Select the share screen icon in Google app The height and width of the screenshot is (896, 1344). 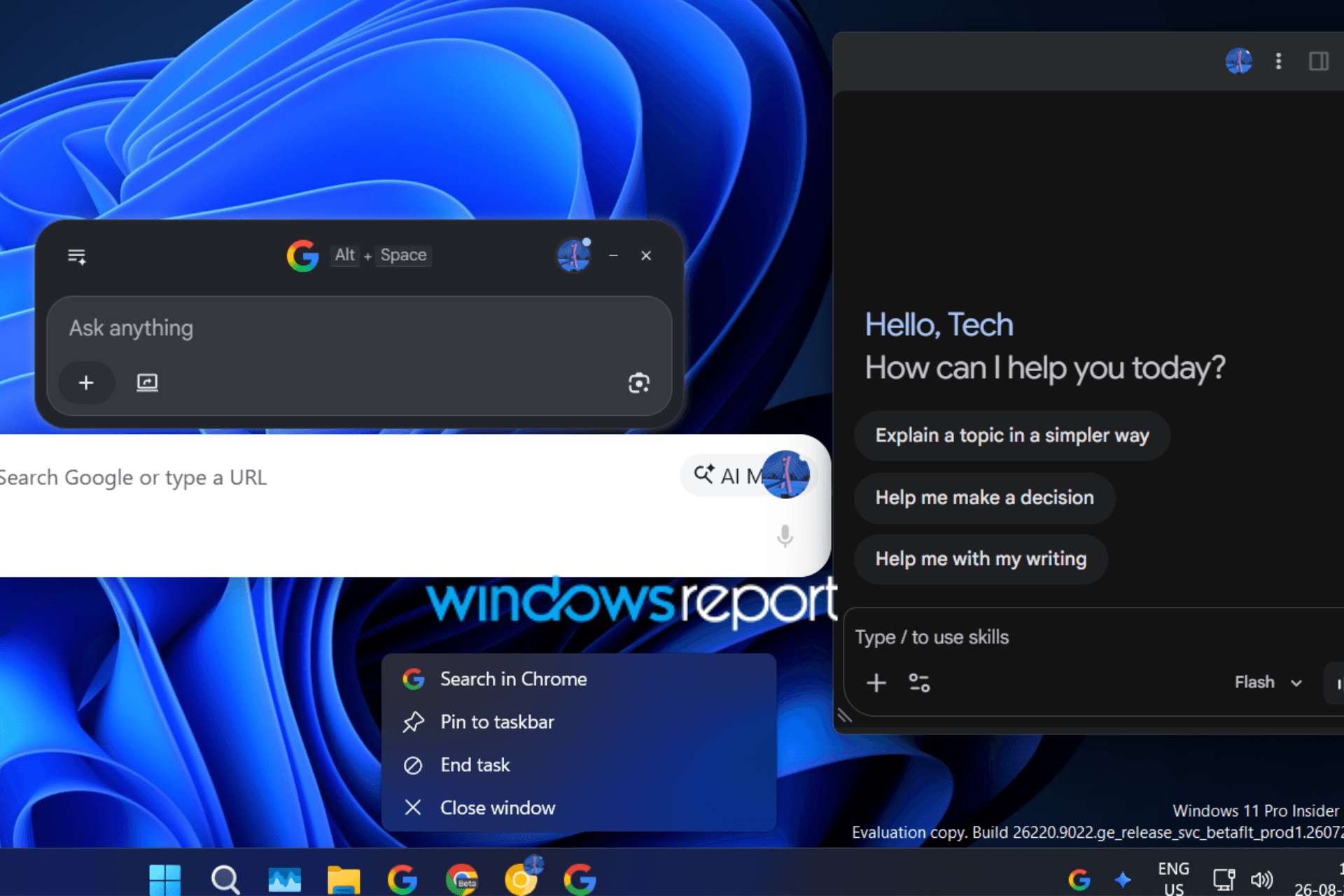[147, 383]
